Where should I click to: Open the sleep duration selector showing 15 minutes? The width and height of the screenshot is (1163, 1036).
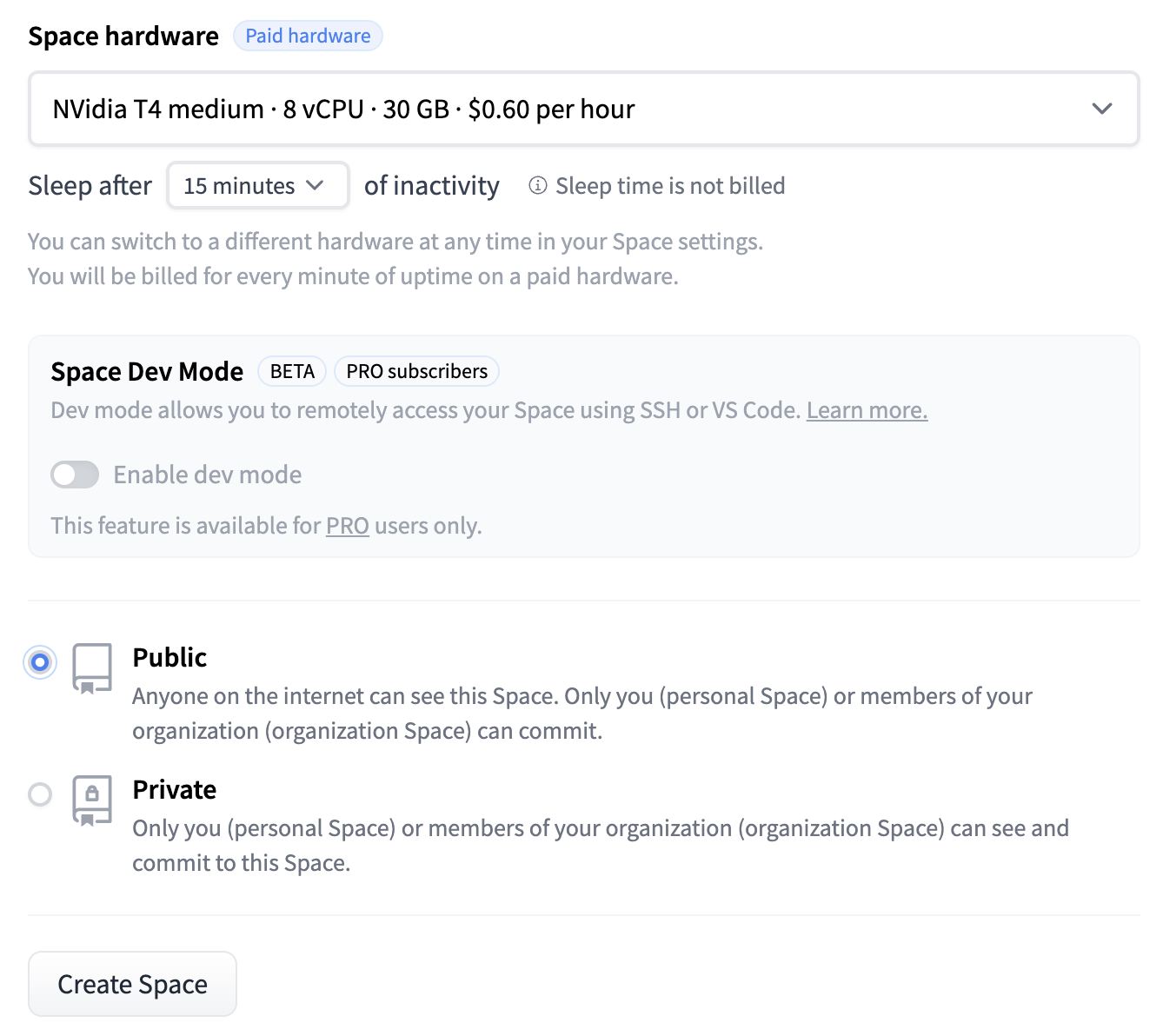coord(257,185)
